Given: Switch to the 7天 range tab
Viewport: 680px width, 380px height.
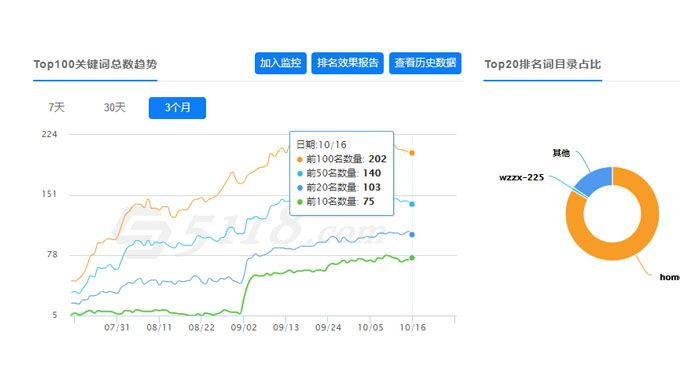Looking at the screenshot, I should click(x=56, y=108).
